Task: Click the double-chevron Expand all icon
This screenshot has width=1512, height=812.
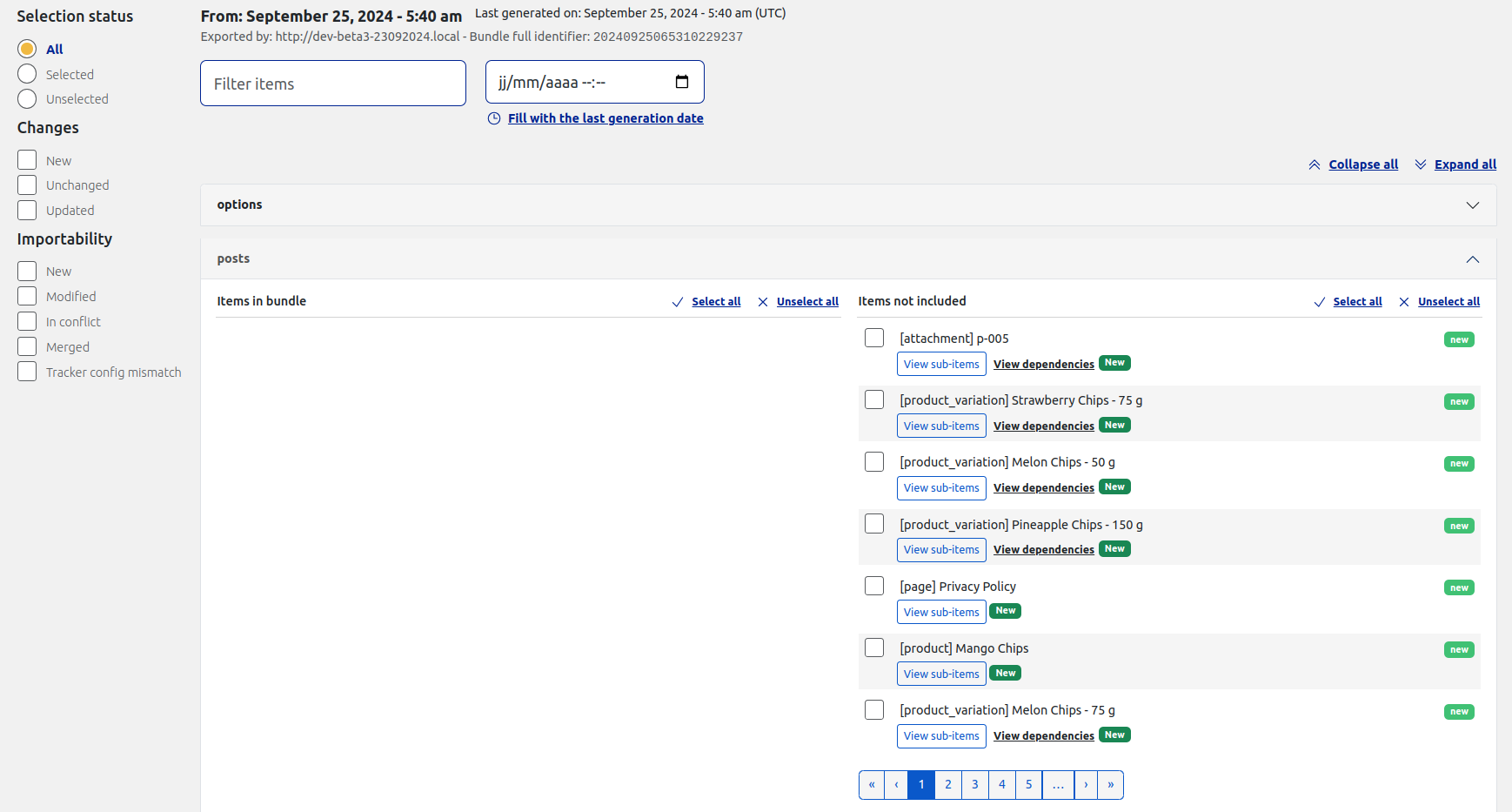Action: tap(1421, 164)
